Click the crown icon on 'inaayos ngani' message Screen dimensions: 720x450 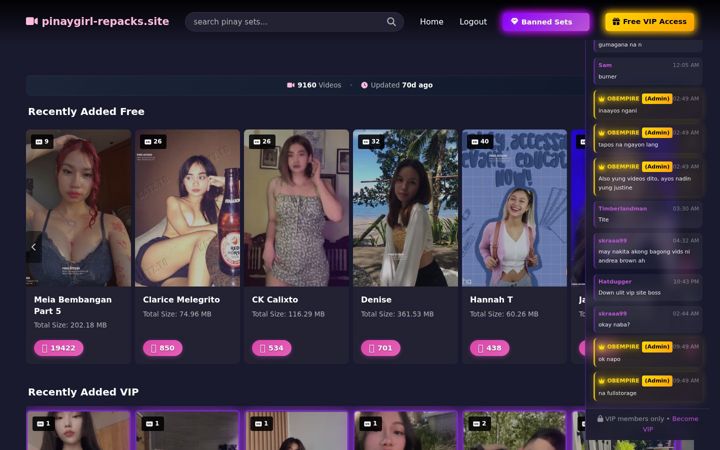click(x=602, y=99)
